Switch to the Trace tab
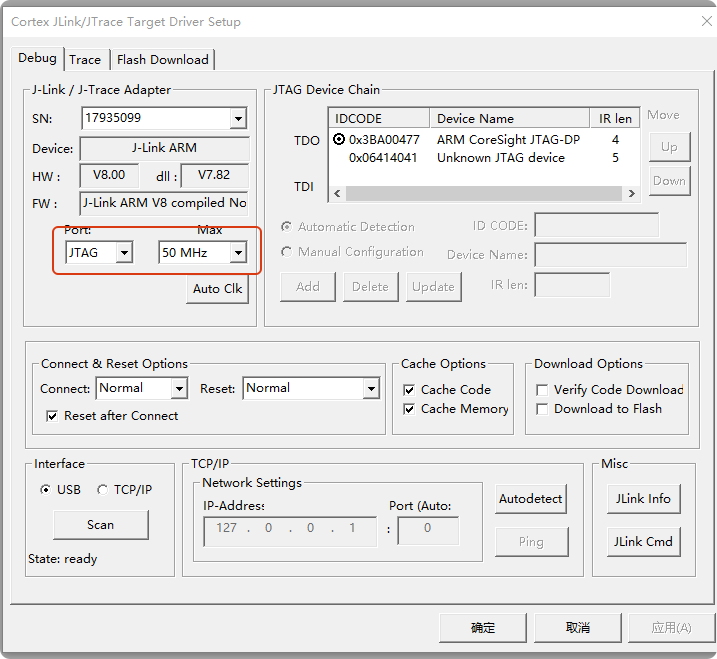717x659 pixels. [85, 59]
